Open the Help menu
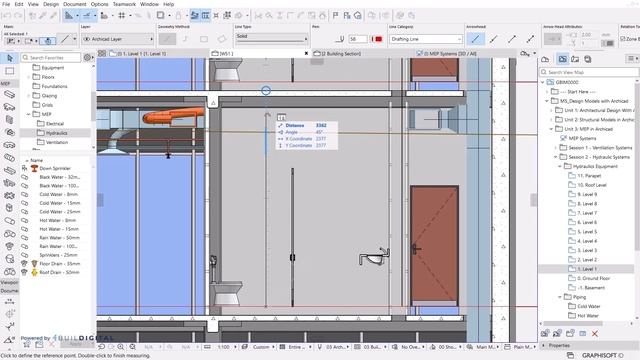Viewport: 640px width, 360px height. point(169,4)
